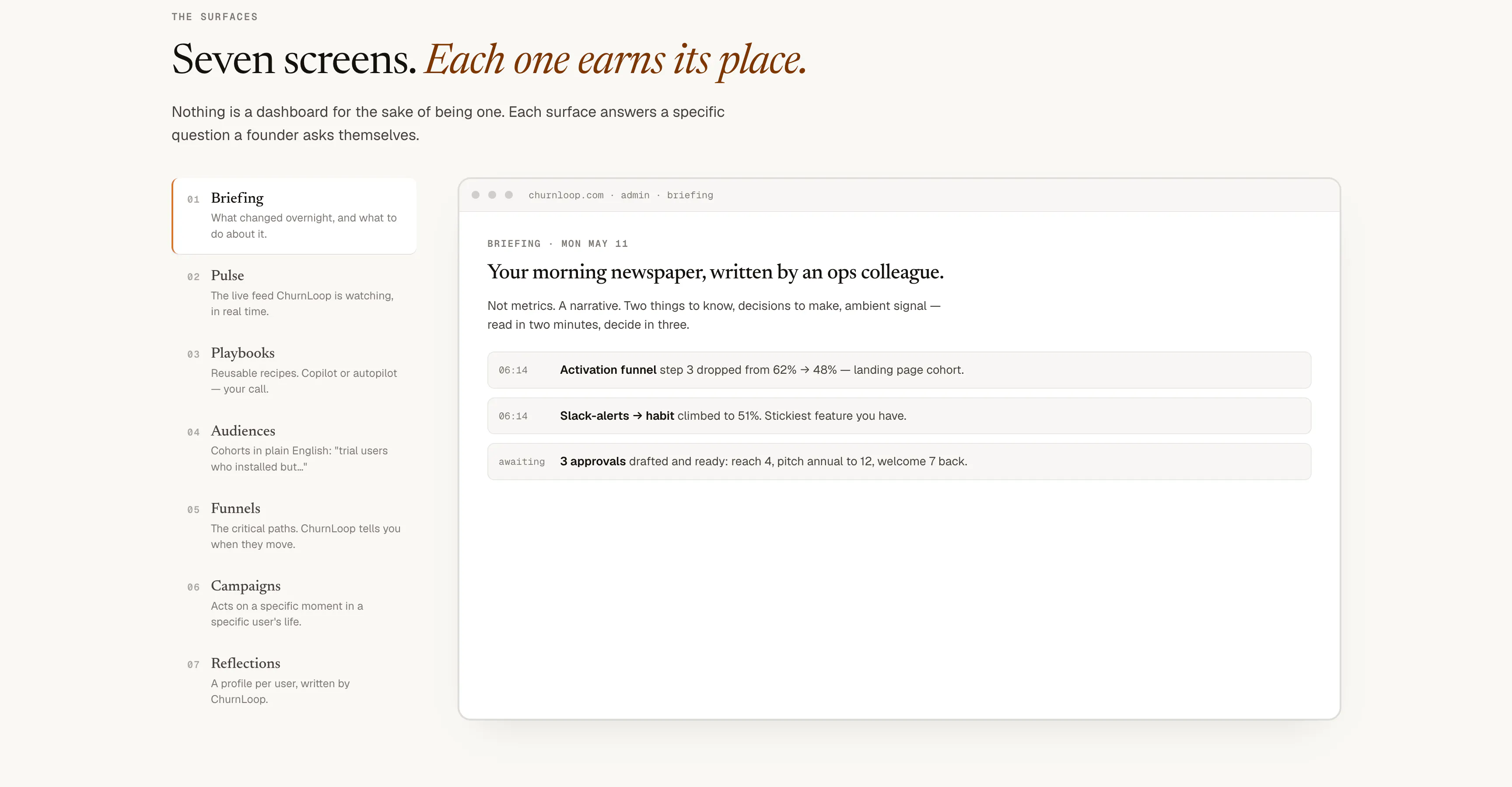Switch to the Pulse surface tab
The image size is (1512, 787).
click(294, 293)
